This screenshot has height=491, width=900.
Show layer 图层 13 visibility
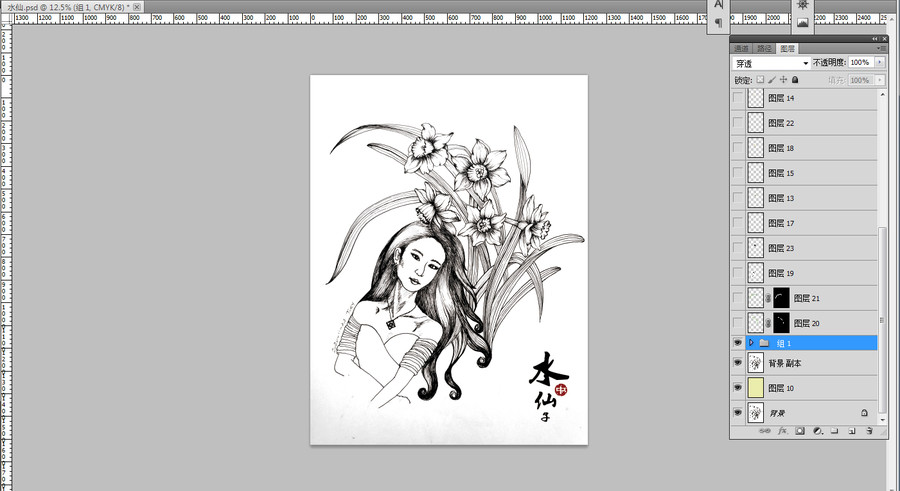pos(738,198)
